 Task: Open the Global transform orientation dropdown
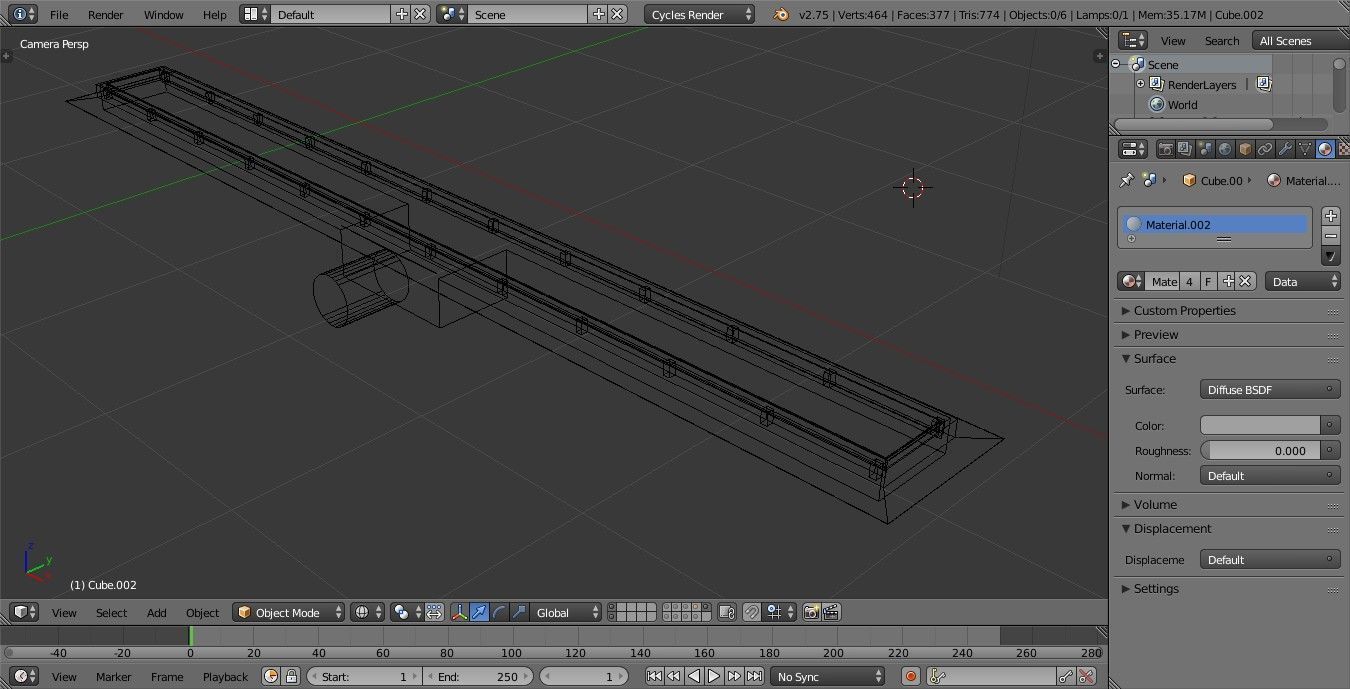pyautogui.click(x=566, y=613)
